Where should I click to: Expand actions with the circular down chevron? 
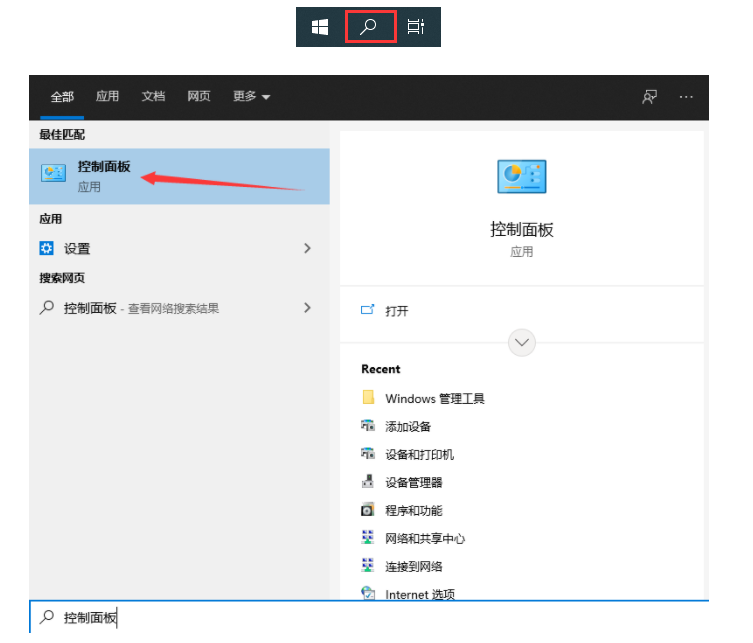click(521, 343)
